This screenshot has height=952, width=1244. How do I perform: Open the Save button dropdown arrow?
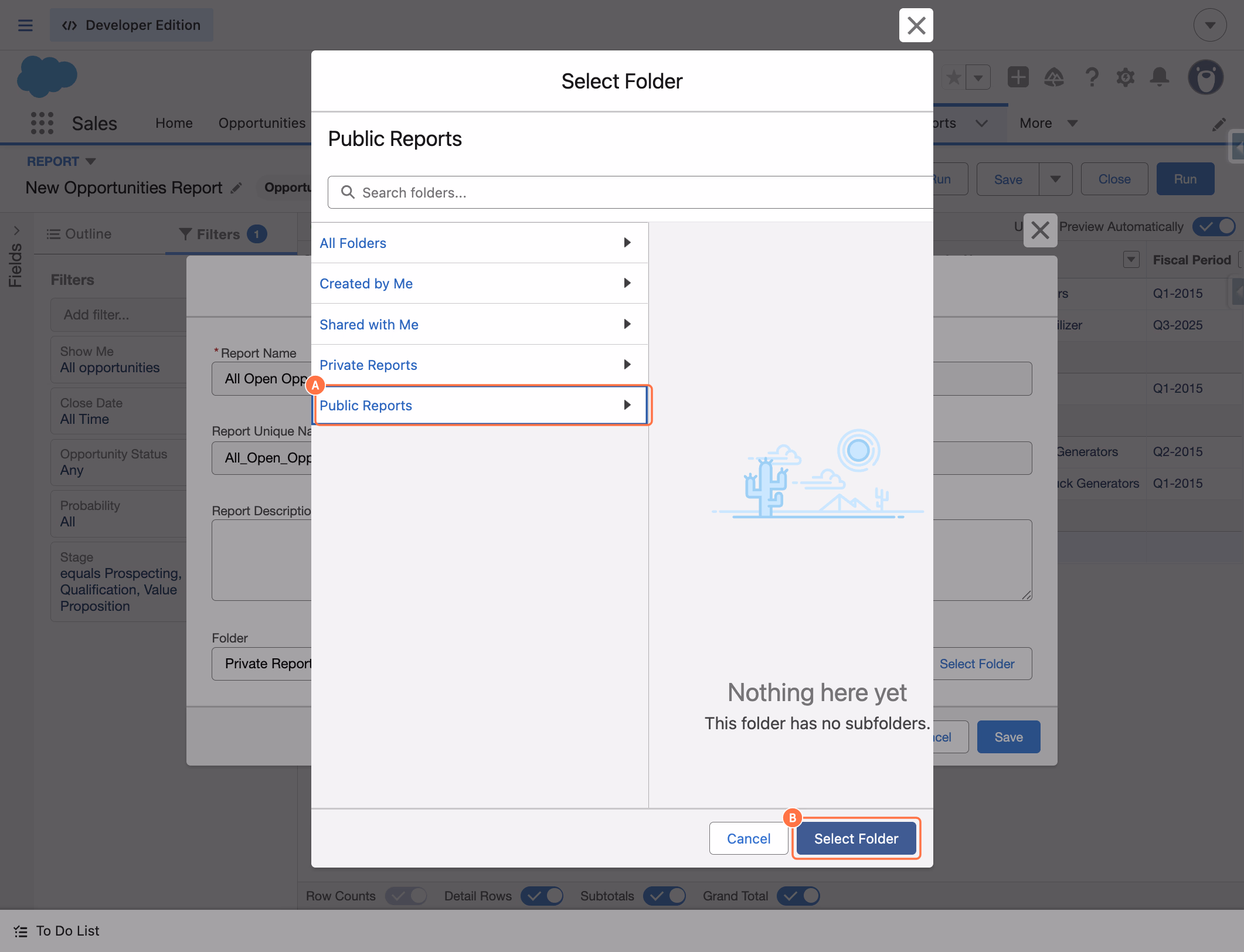point(1056,179)
